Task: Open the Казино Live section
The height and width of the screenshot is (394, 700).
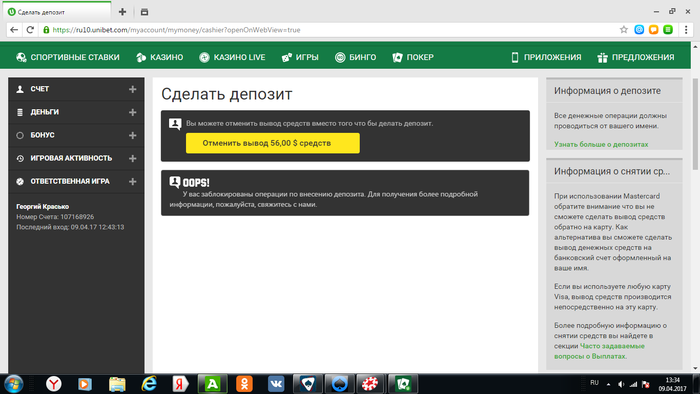Action: 232,57
